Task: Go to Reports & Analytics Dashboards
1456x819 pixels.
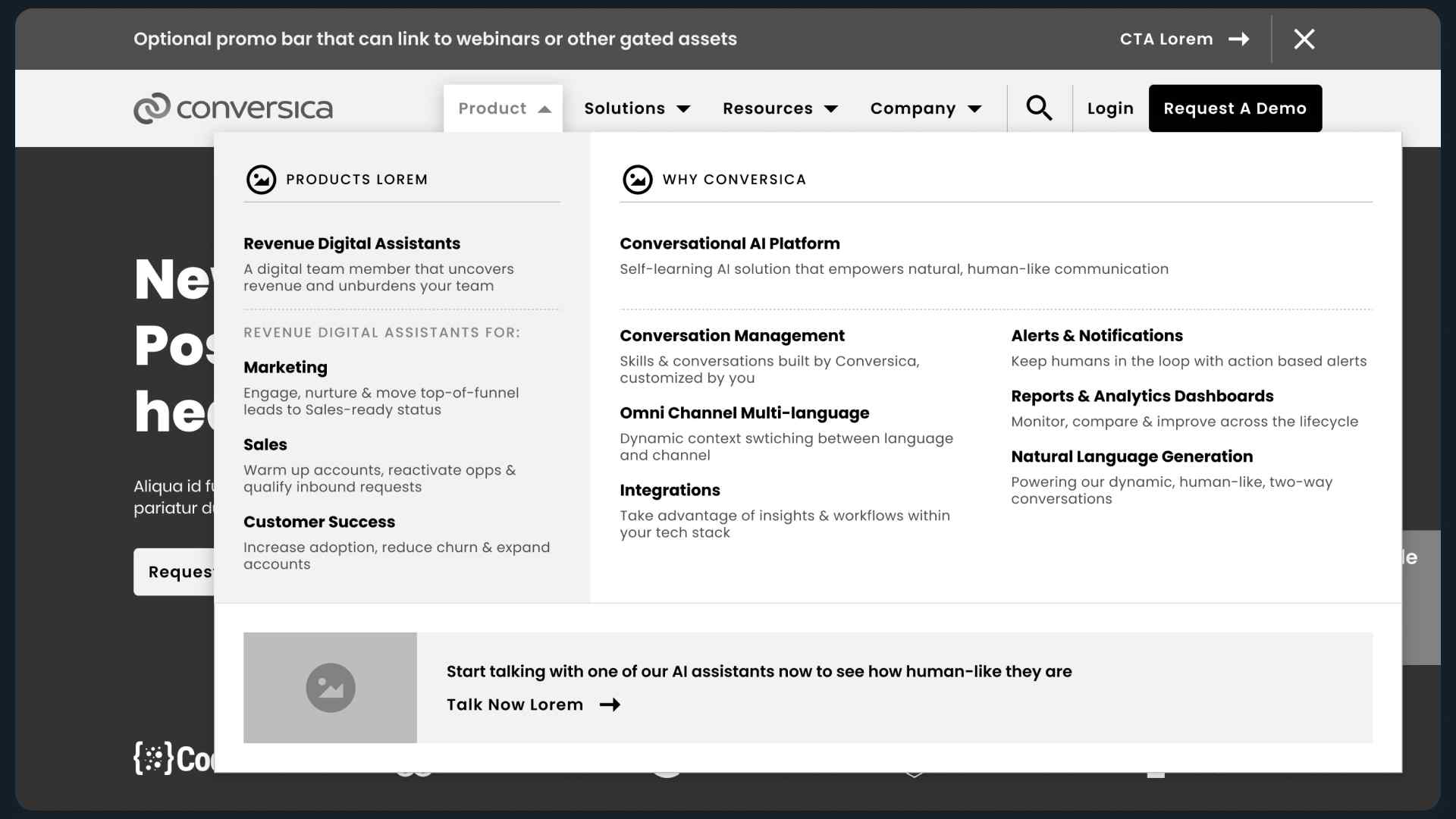Action: 1141,396
